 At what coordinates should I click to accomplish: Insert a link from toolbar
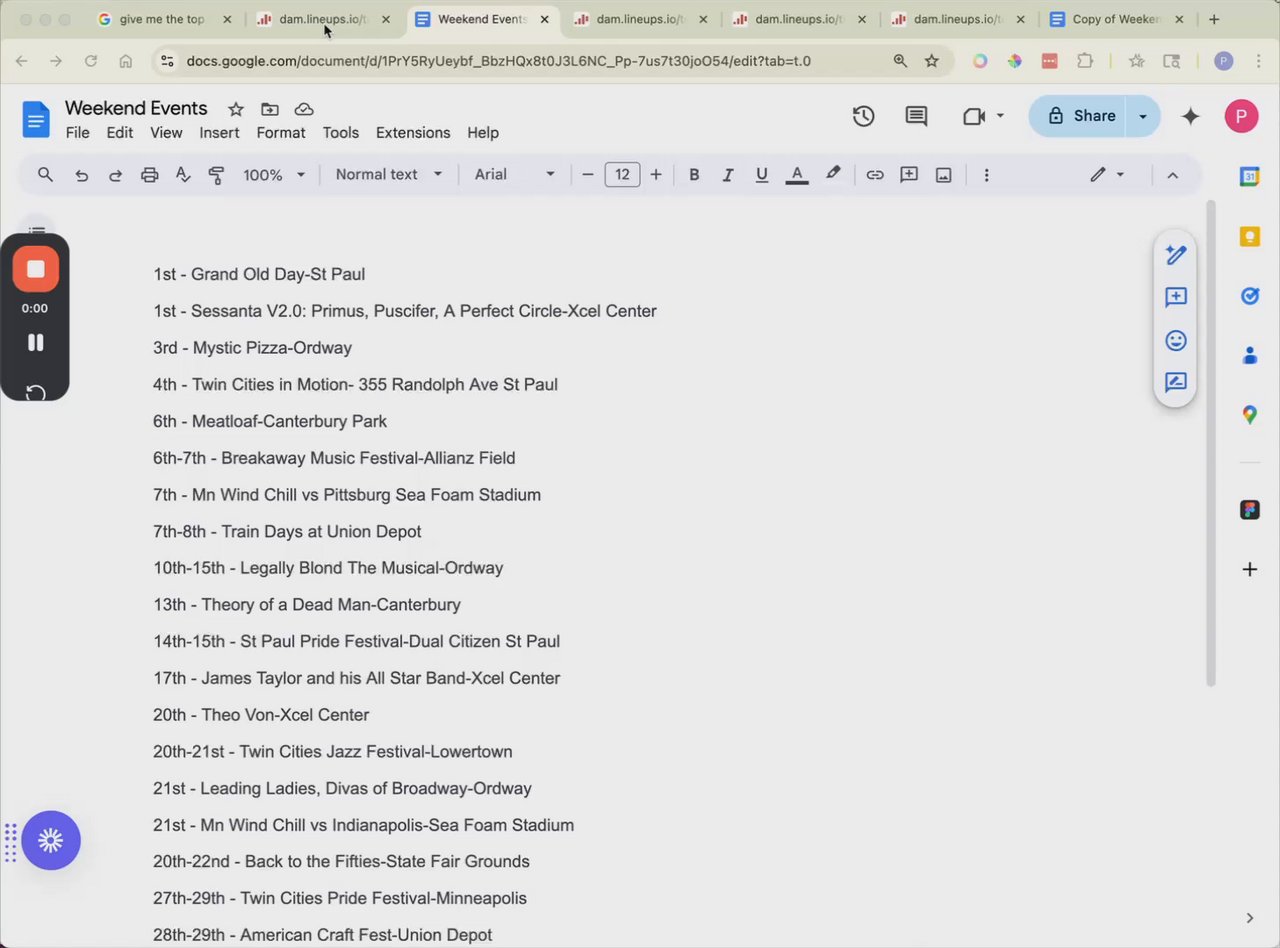[875, 175]
